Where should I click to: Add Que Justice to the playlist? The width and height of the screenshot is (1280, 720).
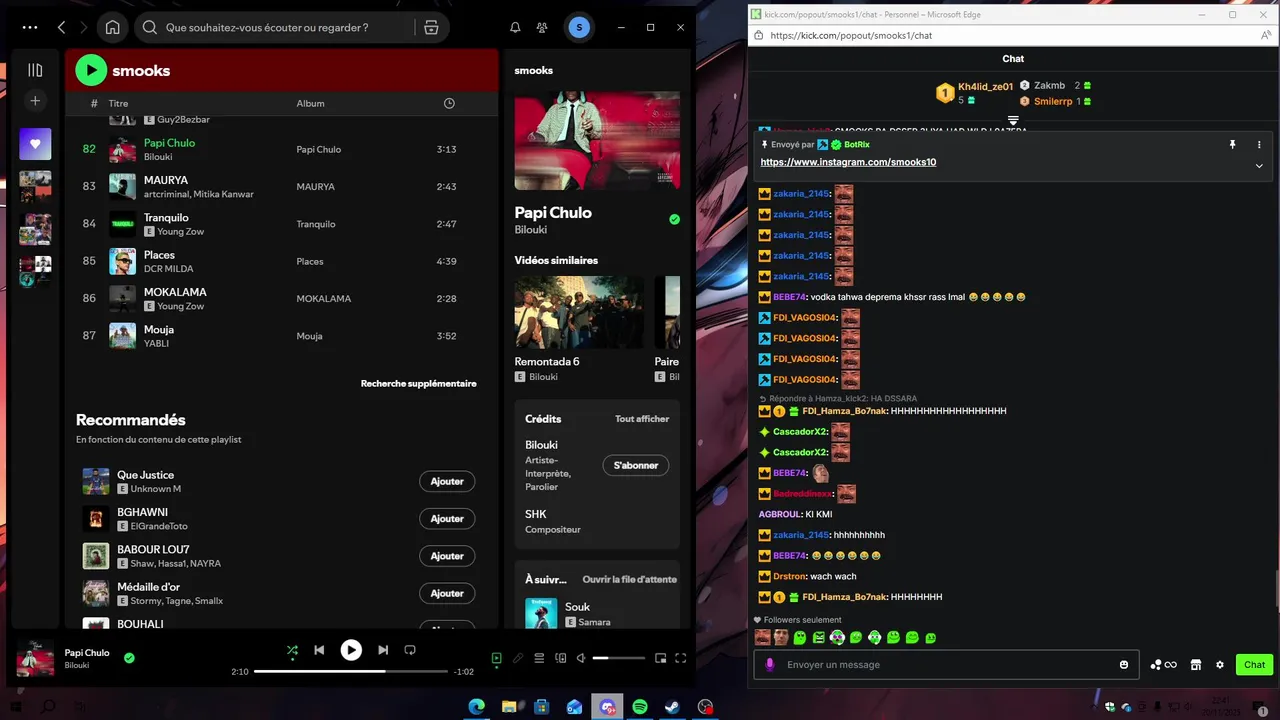(x=447, y=481)
